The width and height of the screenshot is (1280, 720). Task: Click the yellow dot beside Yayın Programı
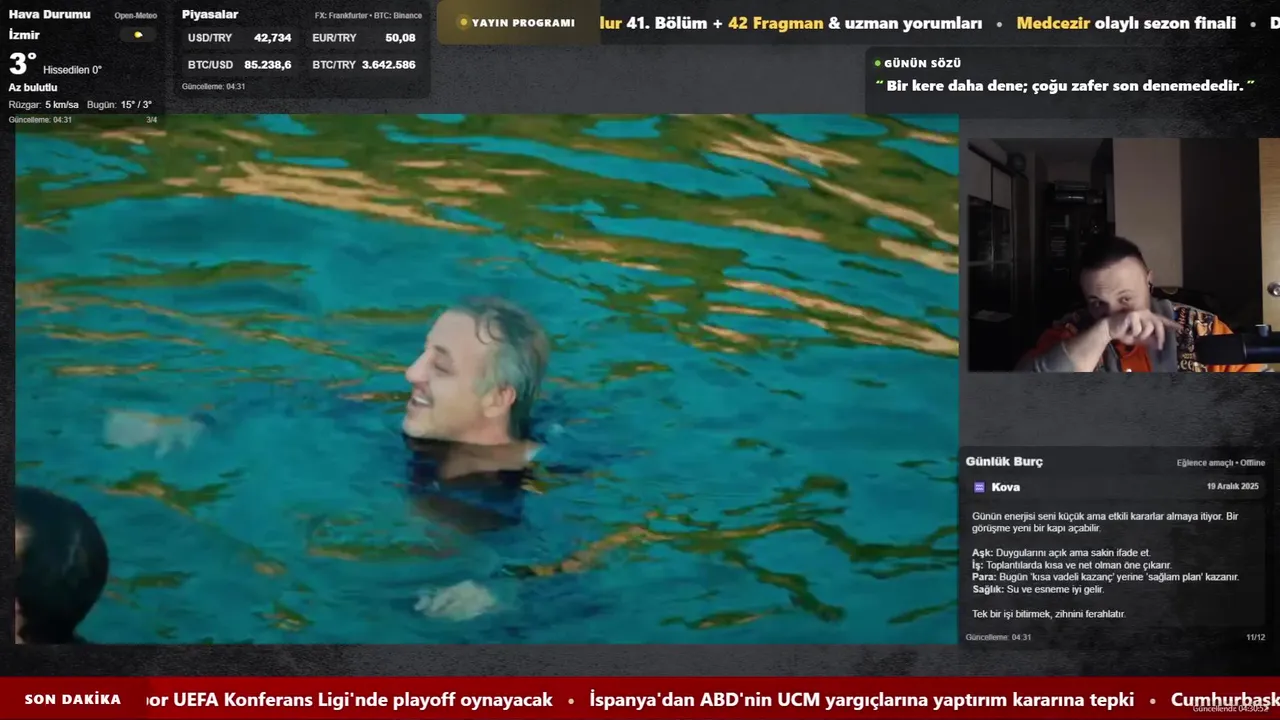pos(463,23)
